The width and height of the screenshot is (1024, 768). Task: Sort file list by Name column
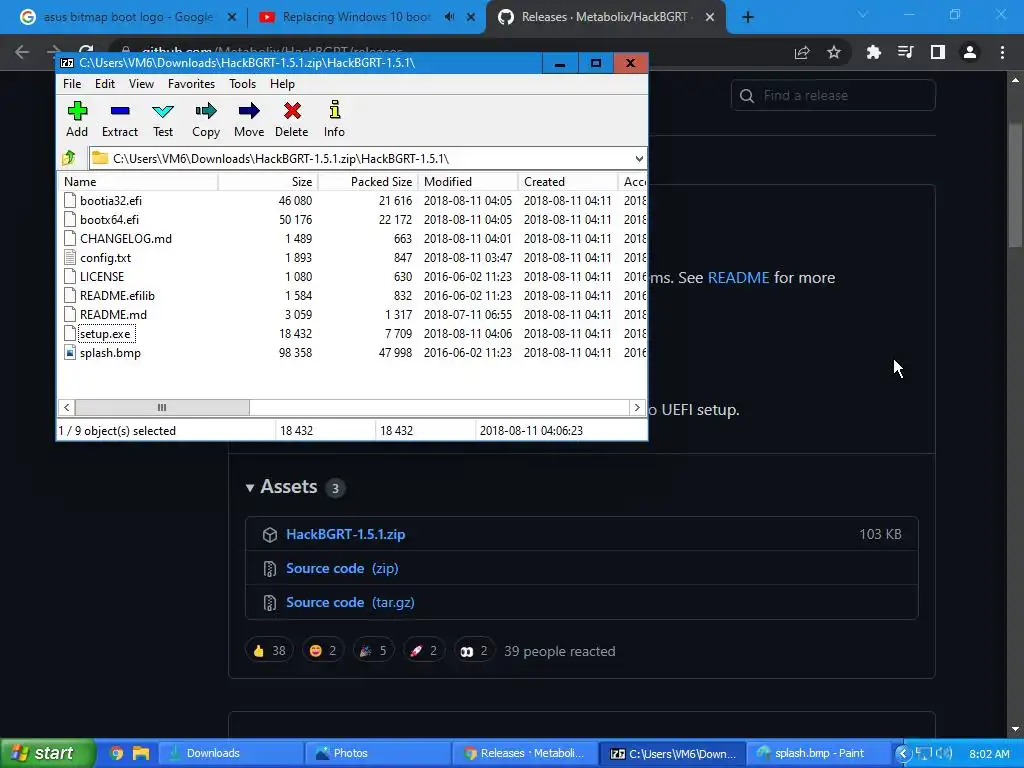(138, 182)
